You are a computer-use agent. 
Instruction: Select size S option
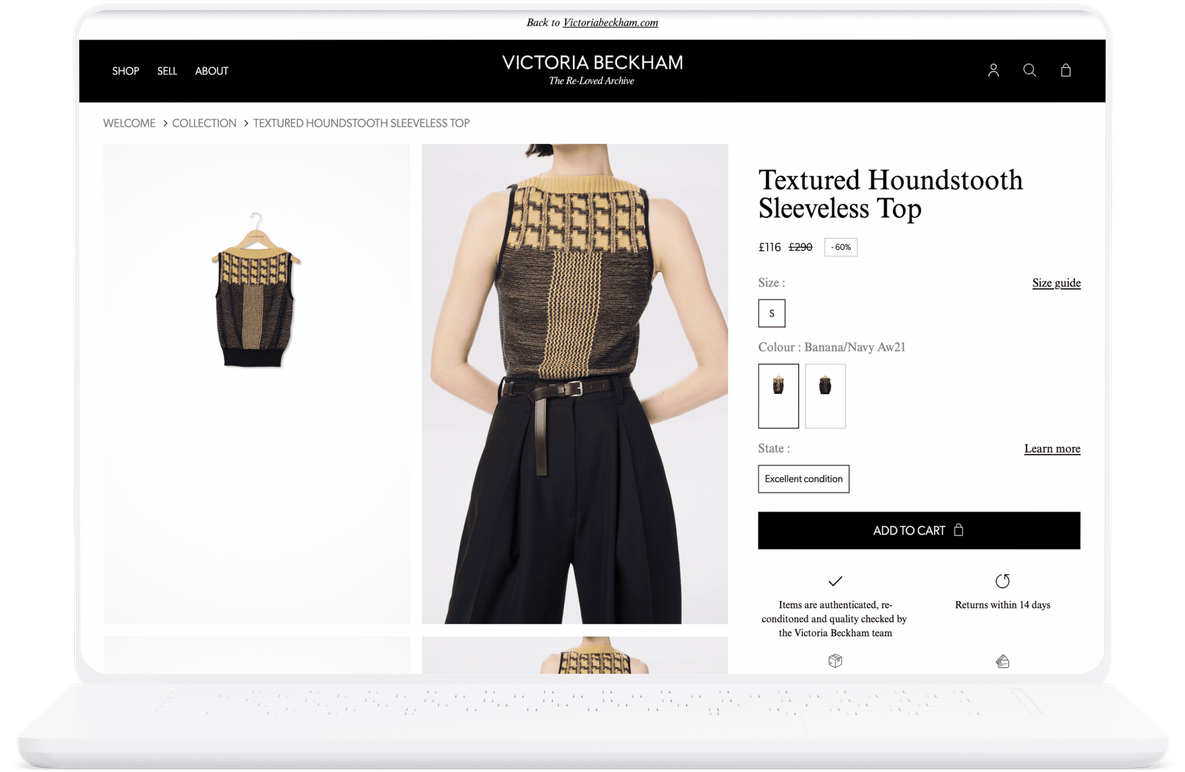772,313
